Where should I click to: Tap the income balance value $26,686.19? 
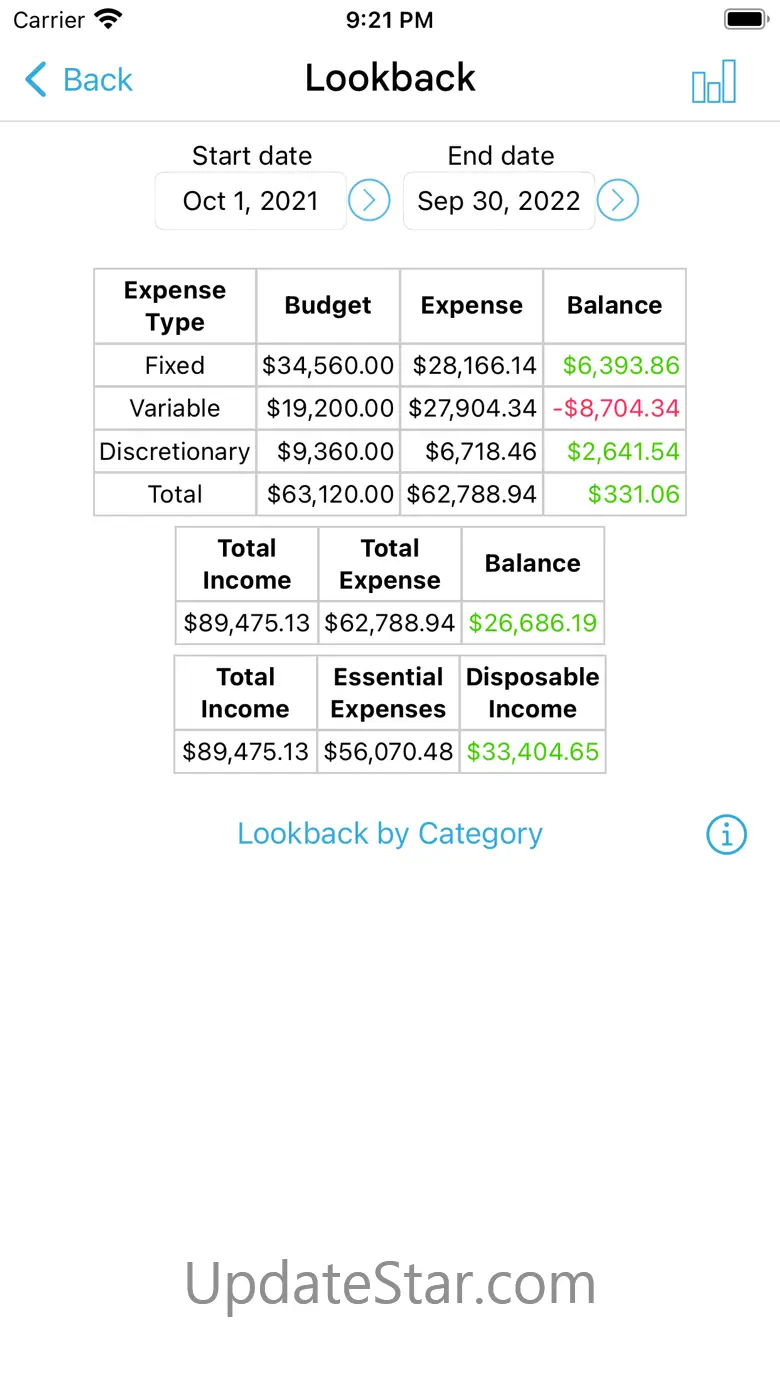[533, 624]
